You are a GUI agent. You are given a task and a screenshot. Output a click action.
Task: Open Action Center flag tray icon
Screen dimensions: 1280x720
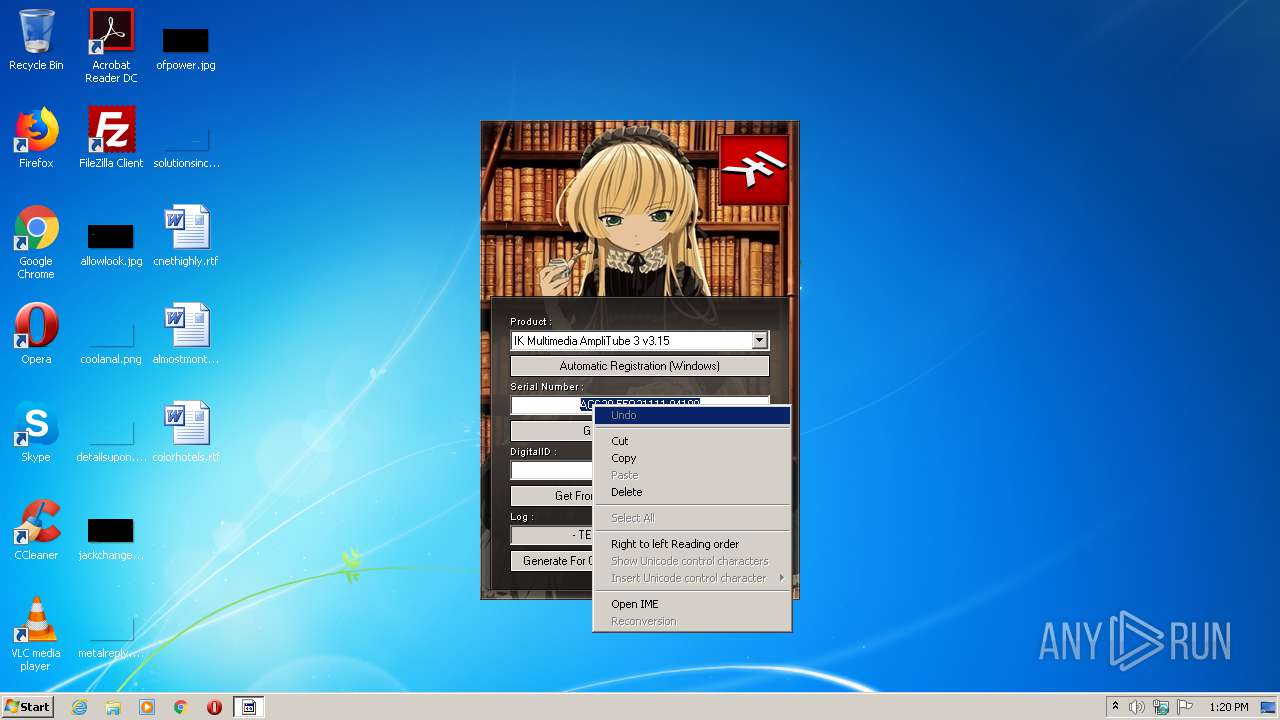point(1184,707)
